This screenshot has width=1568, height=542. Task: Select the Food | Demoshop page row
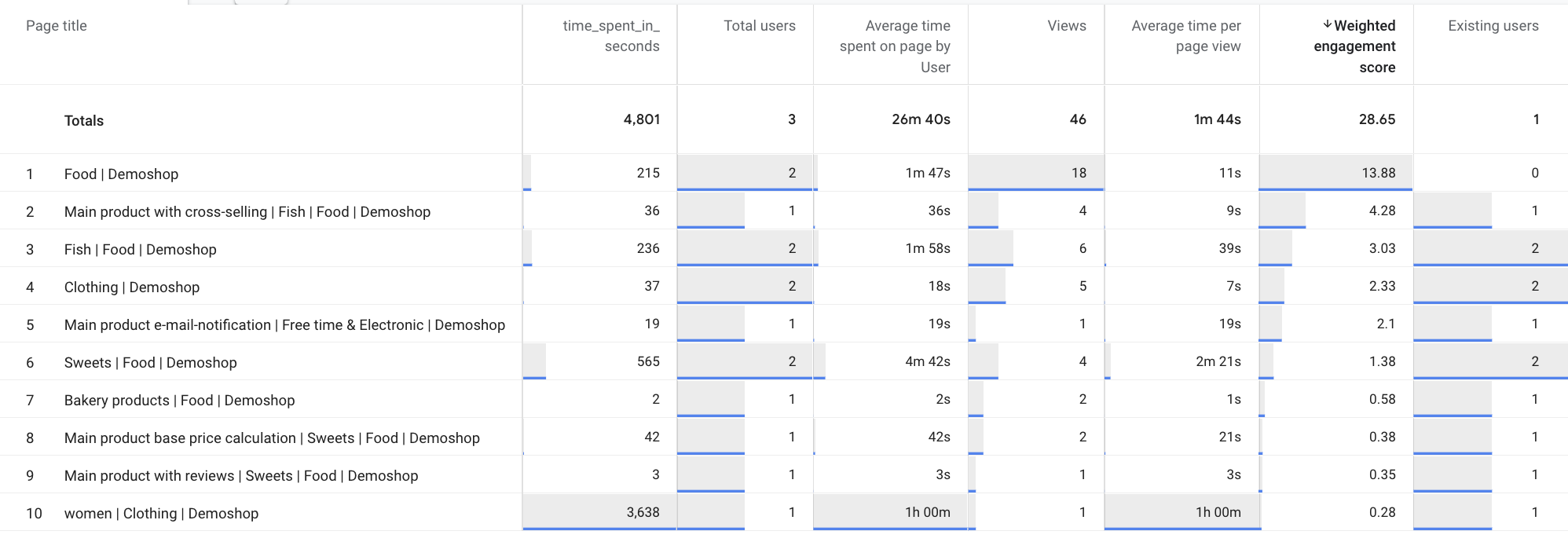click(x=121, y=174)
